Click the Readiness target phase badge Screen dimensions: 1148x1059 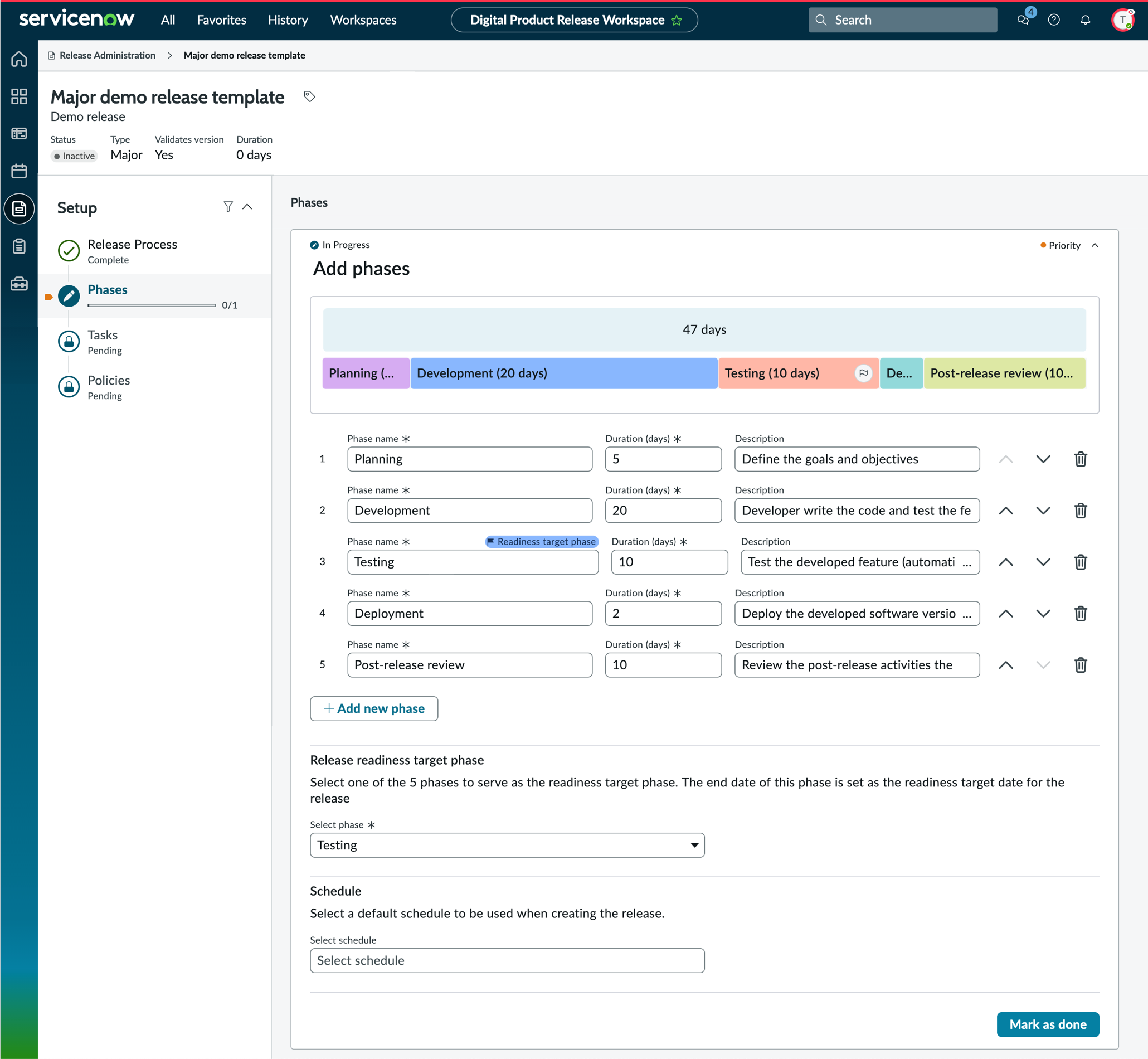click(x=541, y=542)
